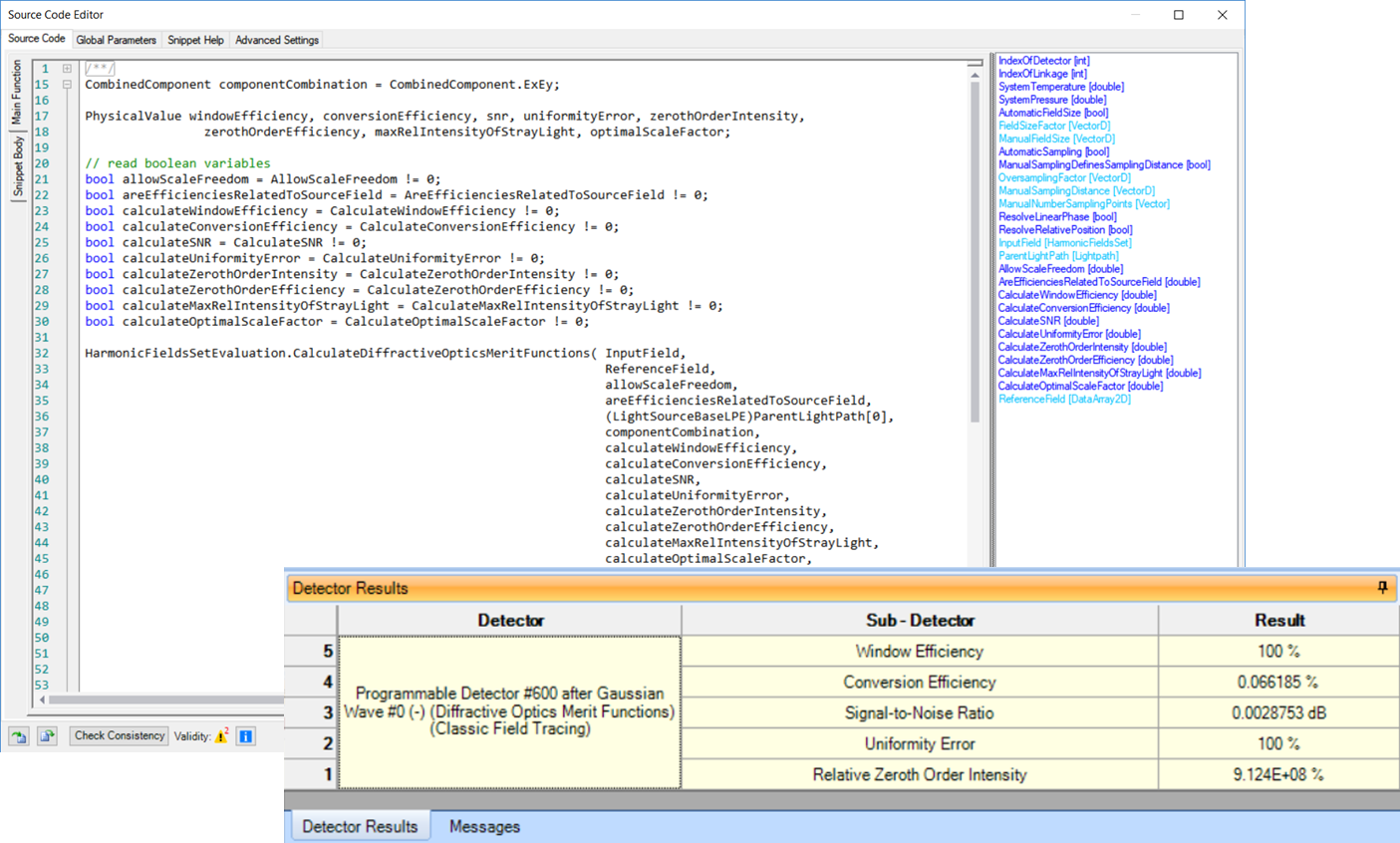Select CalculateOptimalScaleFactor [double] variable
The width and height of the screenshot is (1400, 843).
(1080, 386)
